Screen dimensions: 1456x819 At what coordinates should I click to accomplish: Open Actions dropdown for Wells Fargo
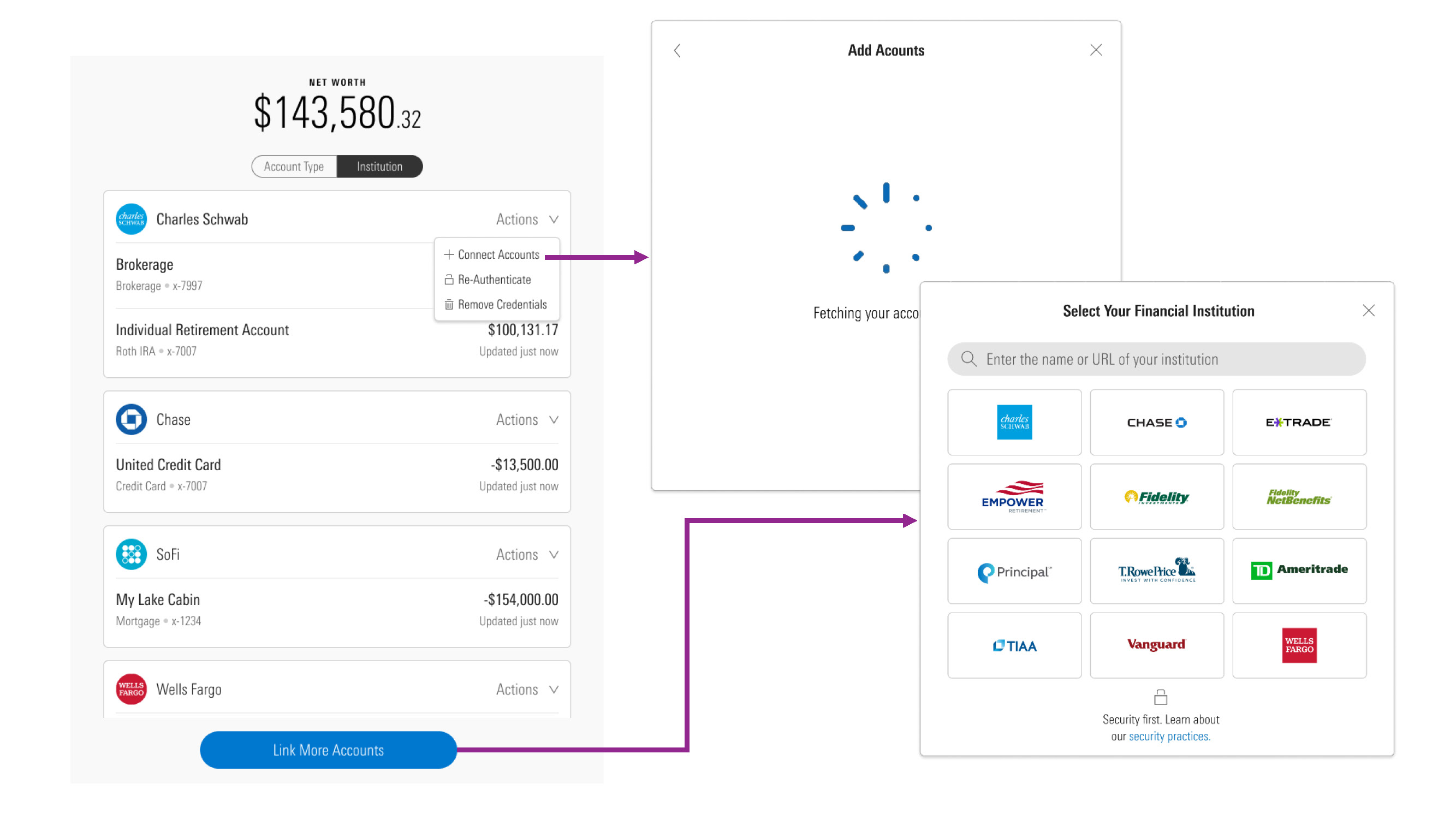(527, 690)
